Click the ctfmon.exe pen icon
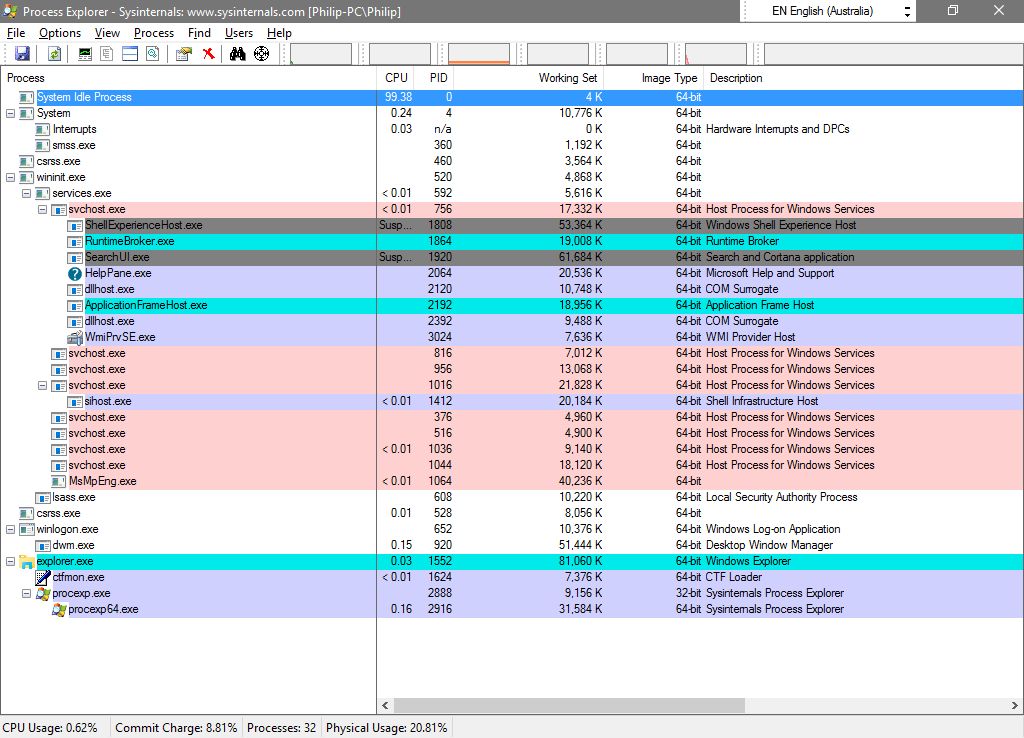This screenshot has height=738, width=1024. tap(42, 577)
